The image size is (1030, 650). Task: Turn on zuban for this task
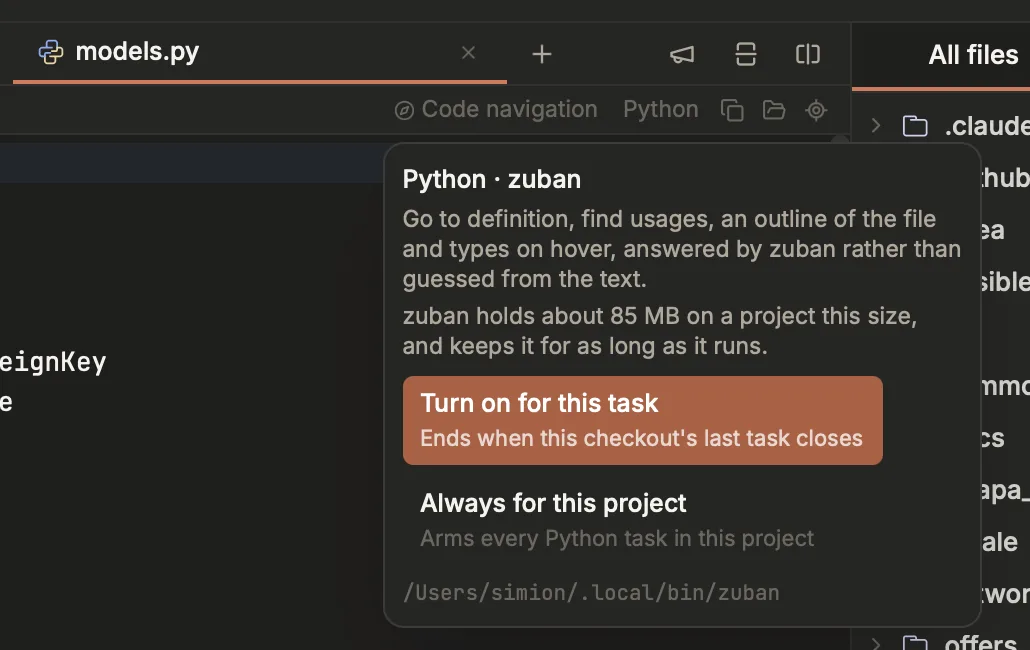pyautogui.click(x=642, y=420)
